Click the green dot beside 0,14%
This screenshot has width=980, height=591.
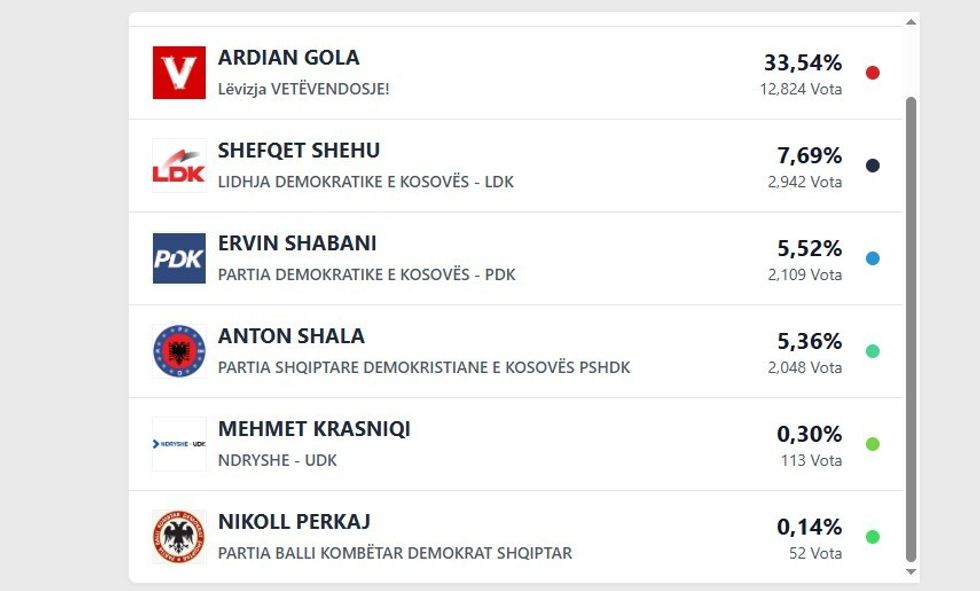pos(872,537)
